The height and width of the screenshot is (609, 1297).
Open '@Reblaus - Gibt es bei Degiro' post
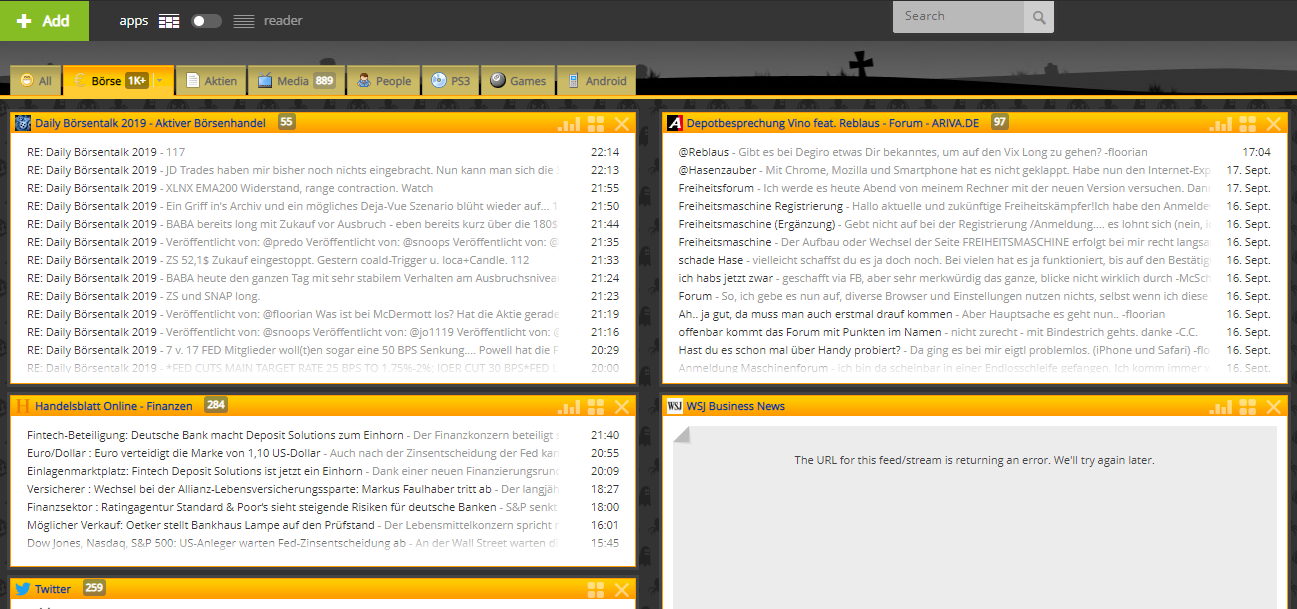[x=975, y=152]
